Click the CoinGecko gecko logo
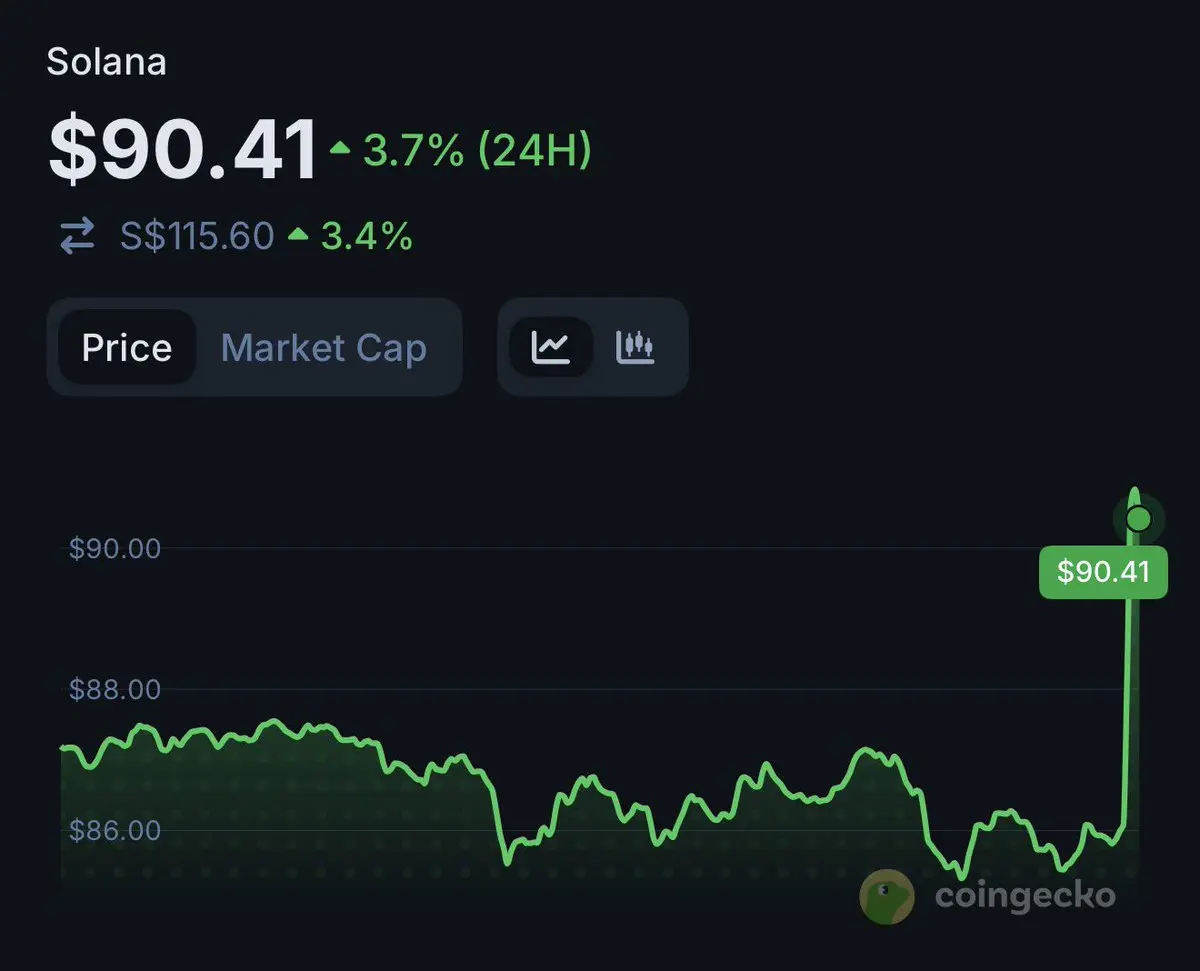Viewport: 1200px width, 971px height. 886,895
